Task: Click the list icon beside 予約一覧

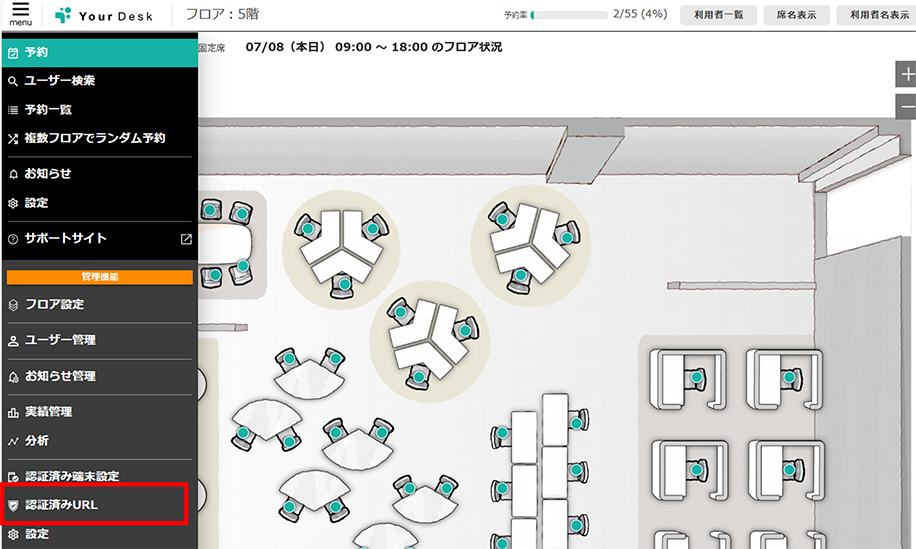Action: 13,110
